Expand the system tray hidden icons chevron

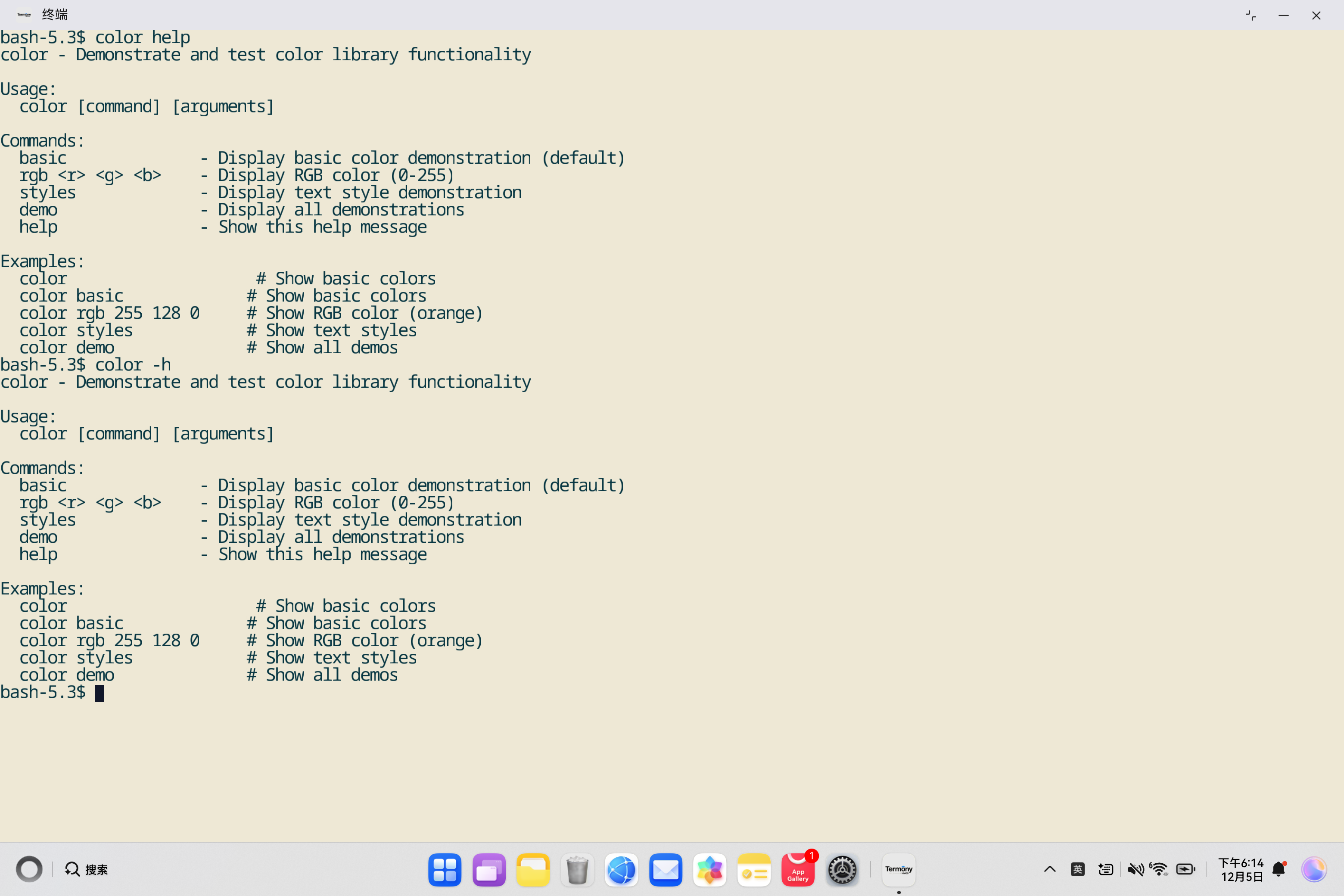1050,869
